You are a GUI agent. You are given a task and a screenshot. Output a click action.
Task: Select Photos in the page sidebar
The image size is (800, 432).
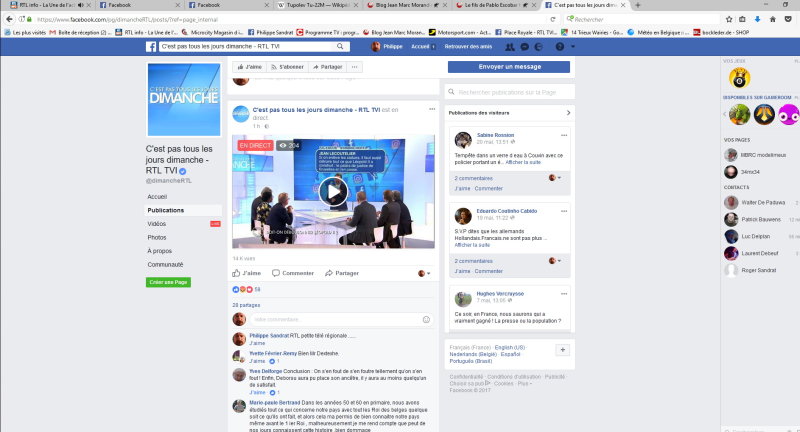click(157, 238)
